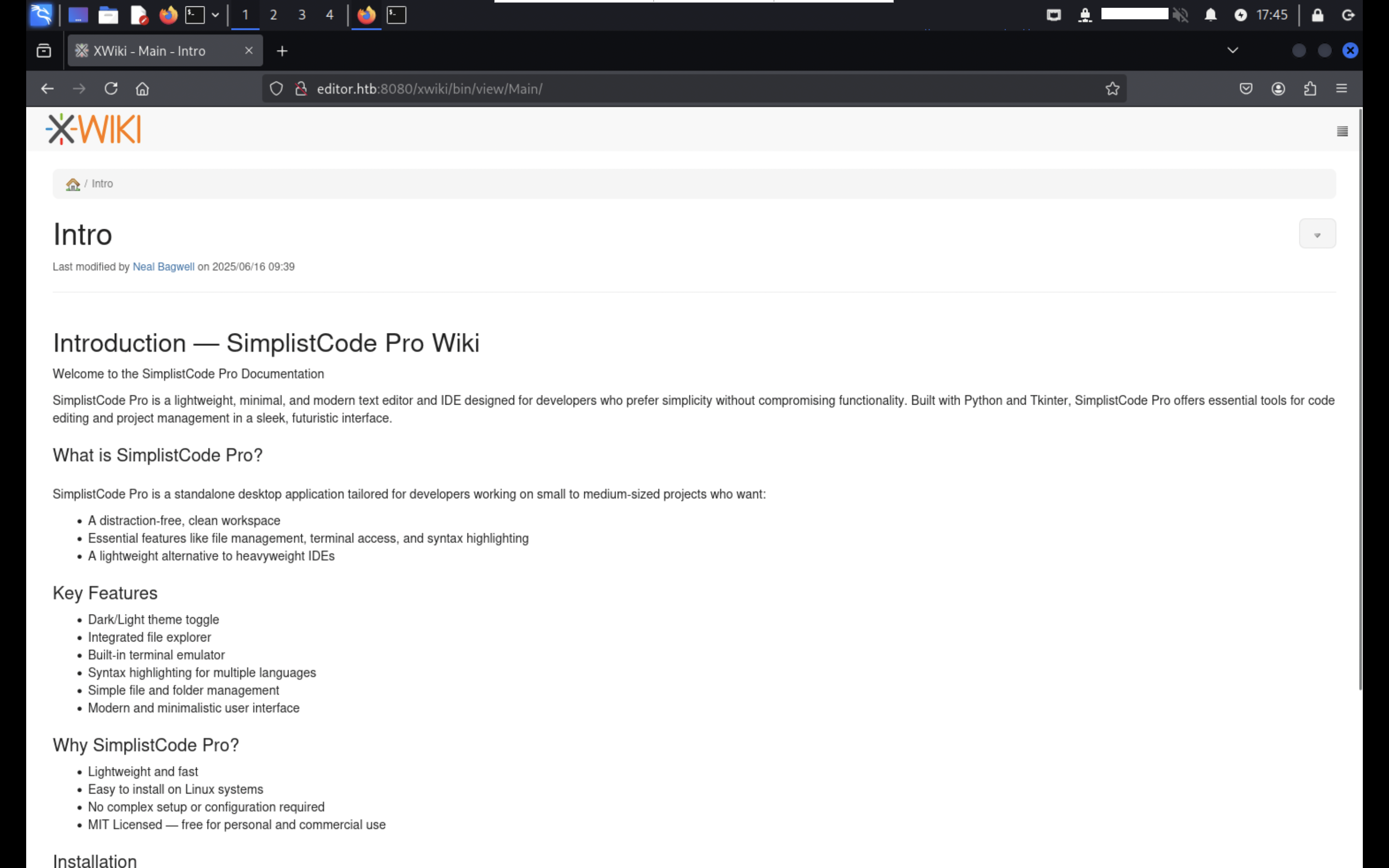Toggle the muted volume icon

(x=1180, y=15)
